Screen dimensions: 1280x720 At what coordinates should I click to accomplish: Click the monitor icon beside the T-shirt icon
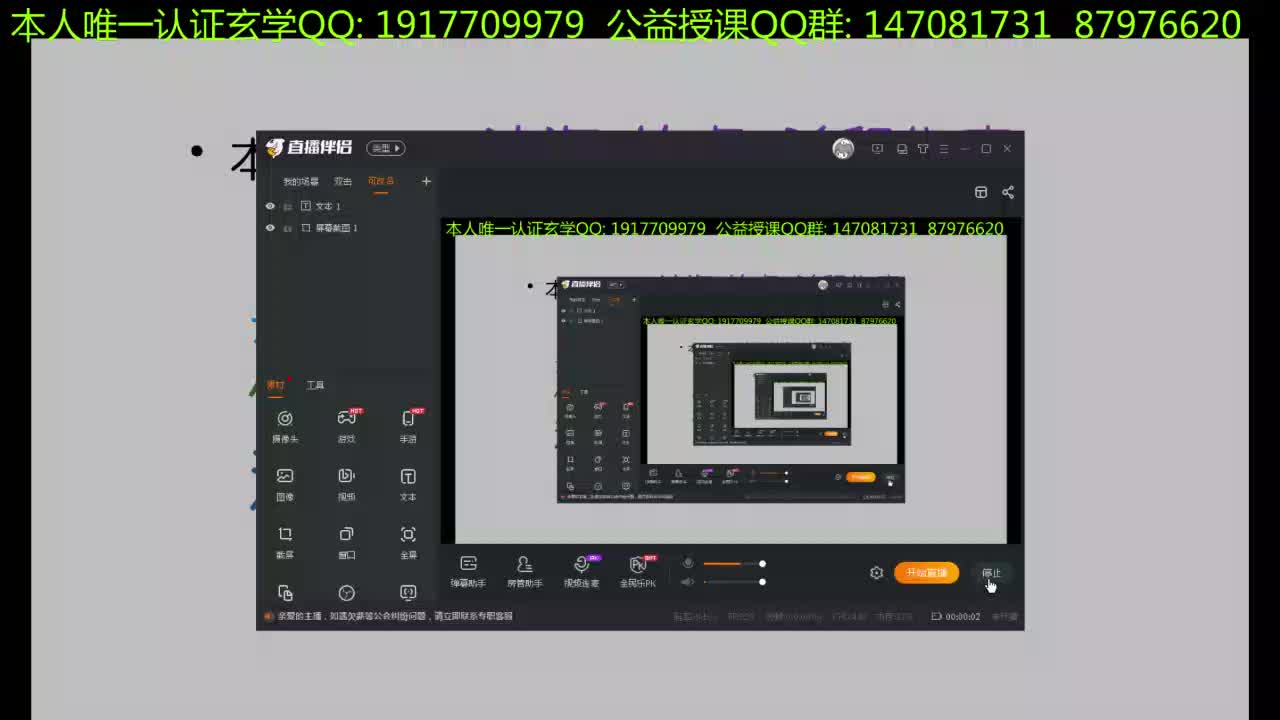(x=901, y=149)
